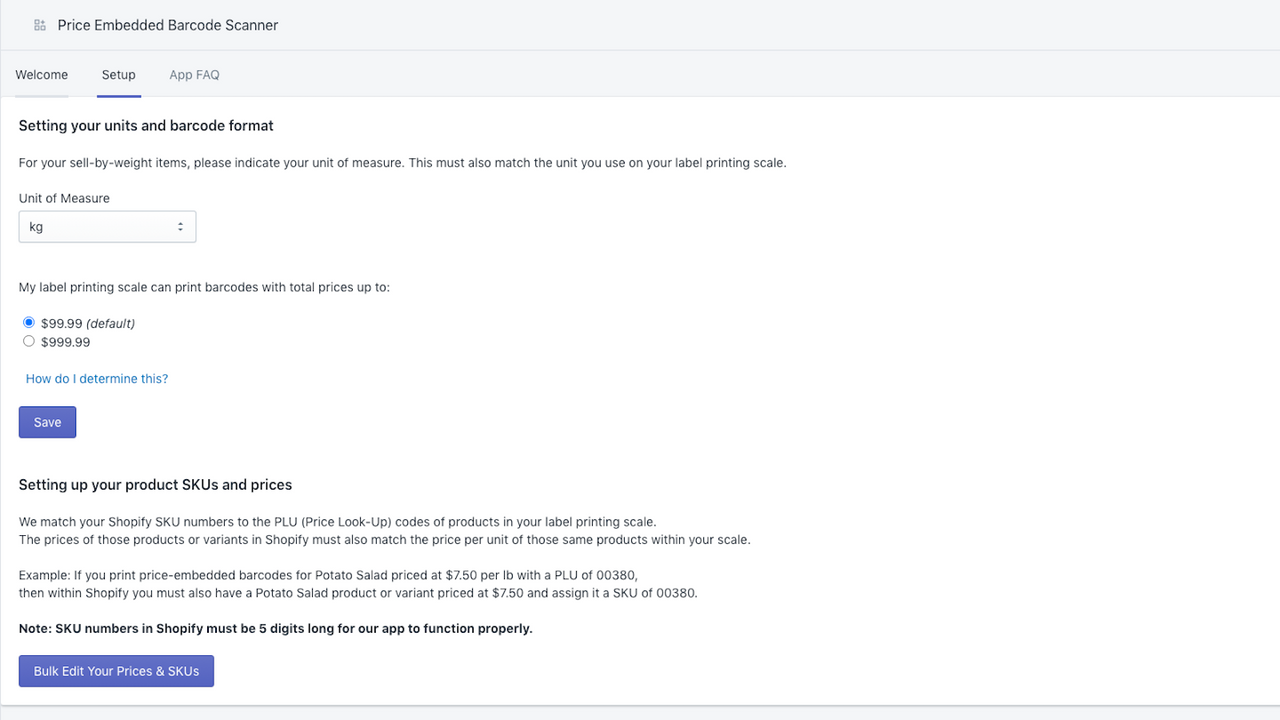Save the units and barcode format settings

[x=47, y=421]
